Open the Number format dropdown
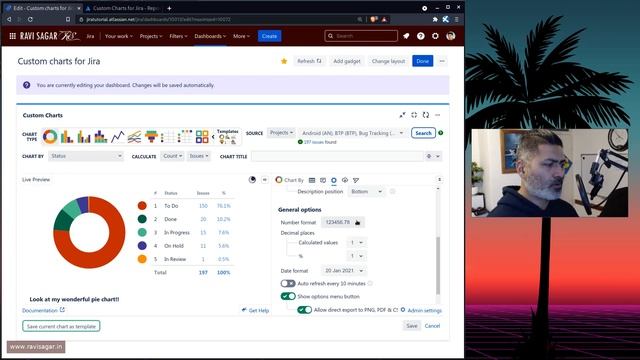The height and width of the screenshot is (360, 640). point(342,222)
